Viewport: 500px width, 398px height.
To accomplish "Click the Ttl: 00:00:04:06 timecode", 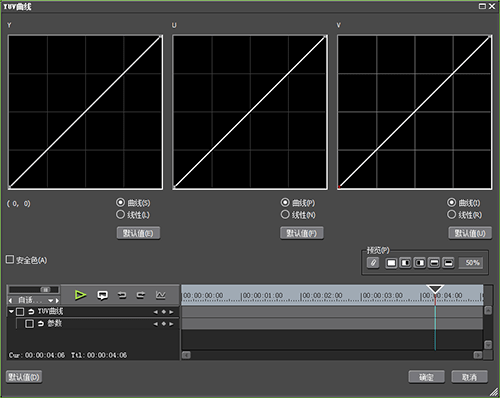I will click(x=99, y=355).
